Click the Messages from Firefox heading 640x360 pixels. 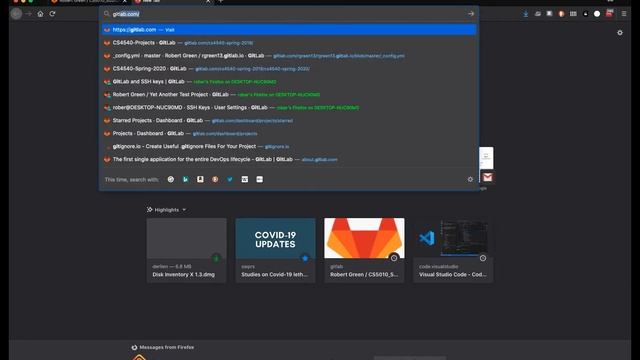pyautogui.click(x=167, y=347)
